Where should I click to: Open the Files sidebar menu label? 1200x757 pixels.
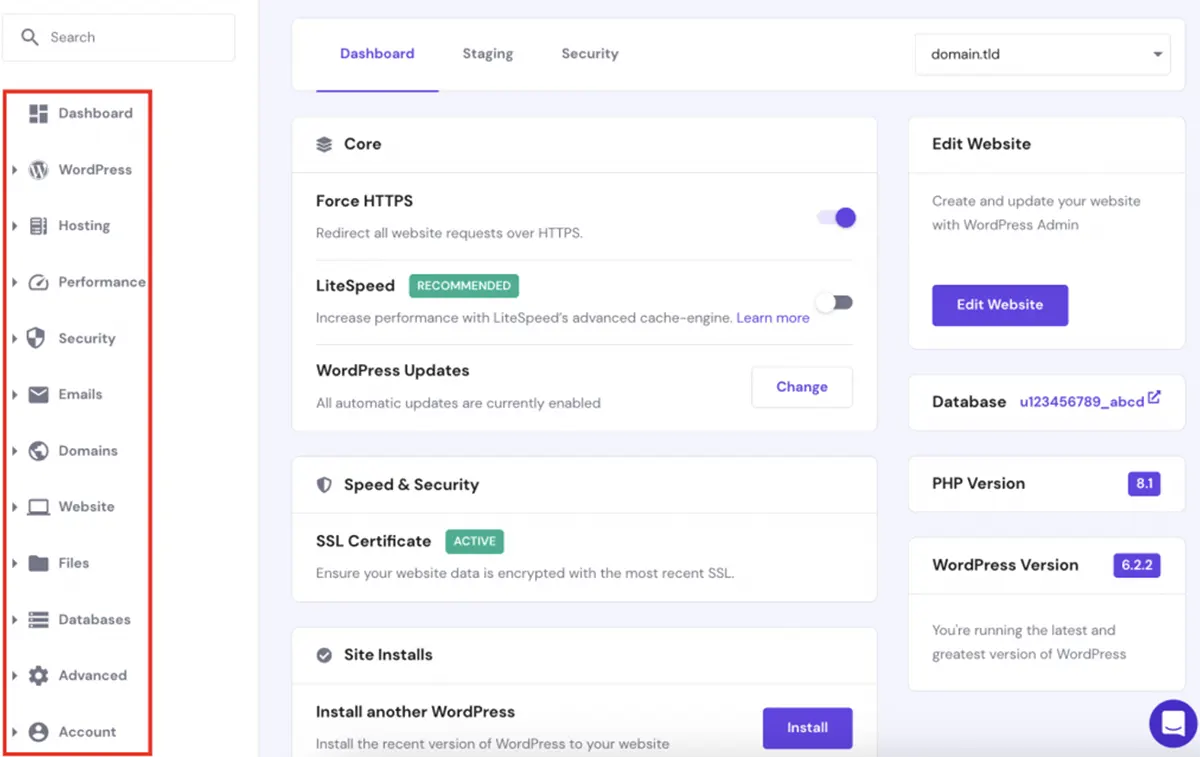74,564
